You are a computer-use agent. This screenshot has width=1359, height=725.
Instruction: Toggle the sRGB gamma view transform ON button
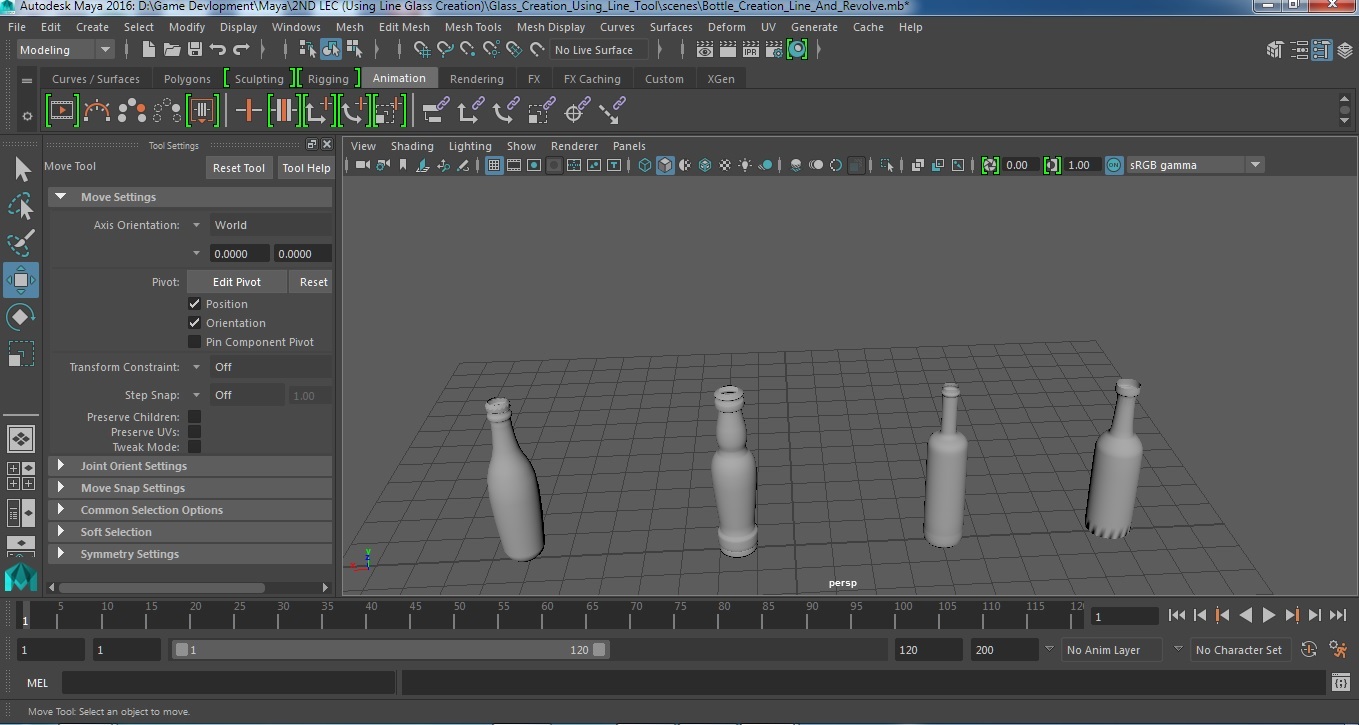[1114, 165]
